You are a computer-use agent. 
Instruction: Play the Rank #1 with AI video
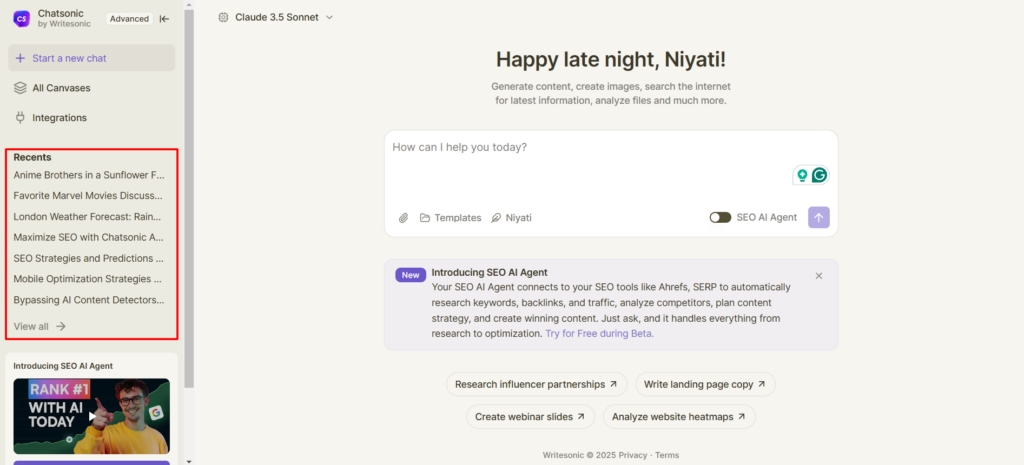point(92,416)
